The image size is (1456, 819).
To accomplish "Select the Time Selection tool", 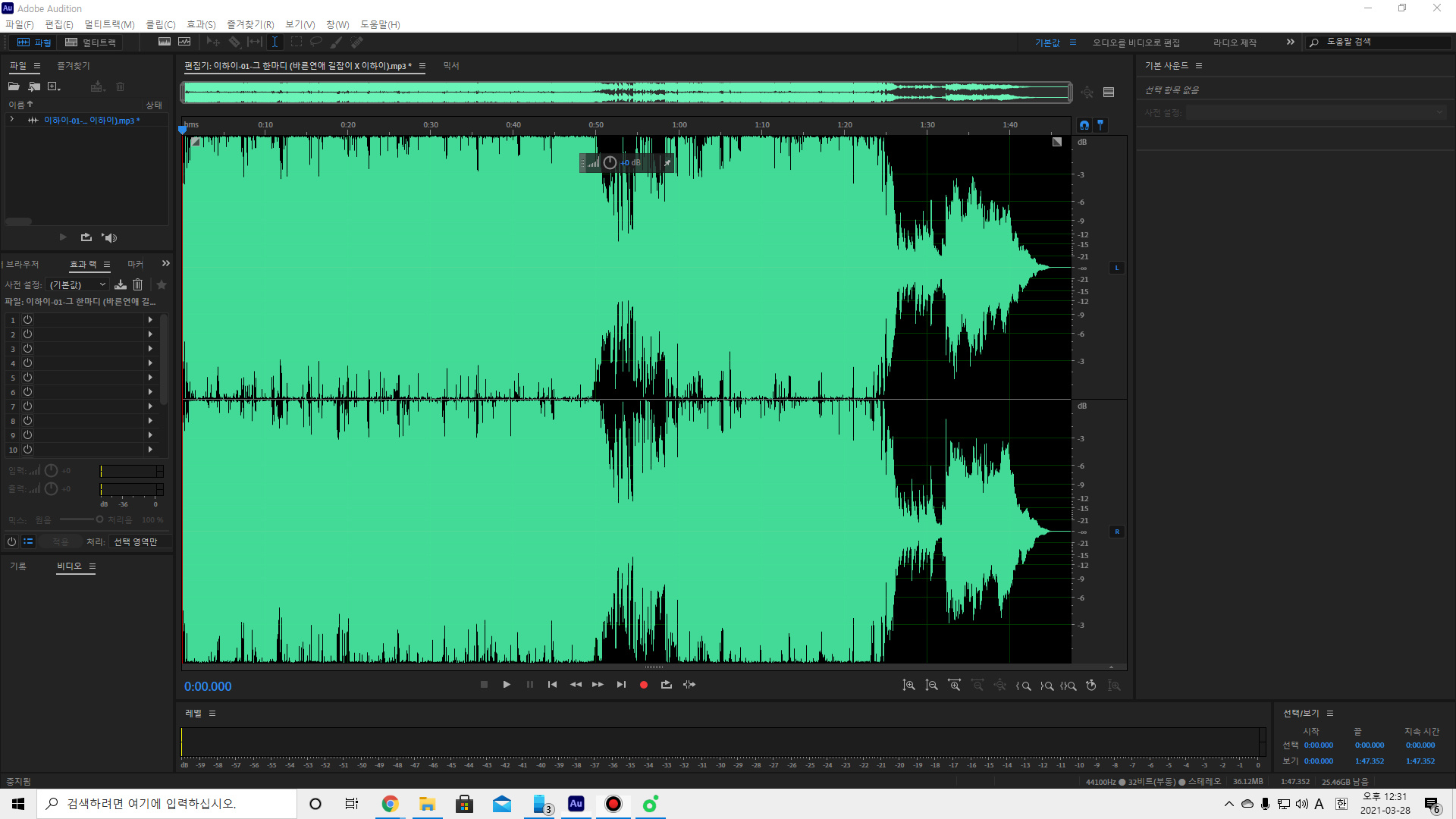I will point(275,42).
